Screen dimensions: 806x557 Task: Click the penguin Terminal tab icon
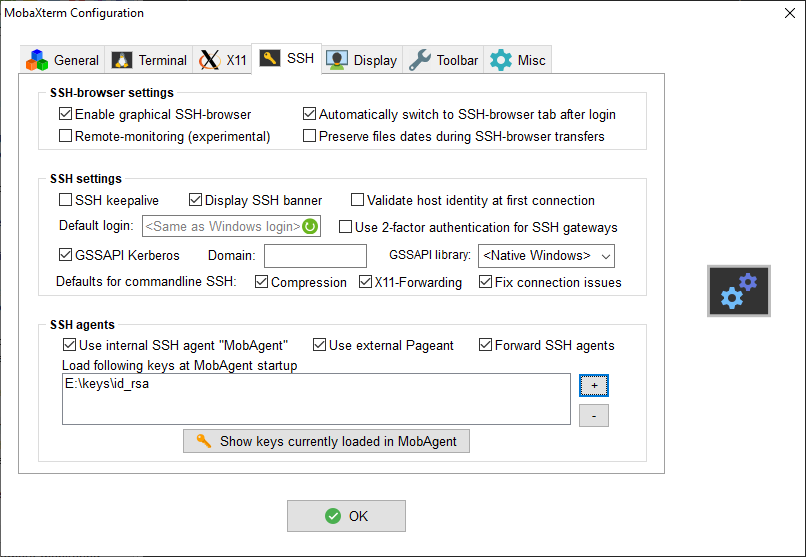122,60
